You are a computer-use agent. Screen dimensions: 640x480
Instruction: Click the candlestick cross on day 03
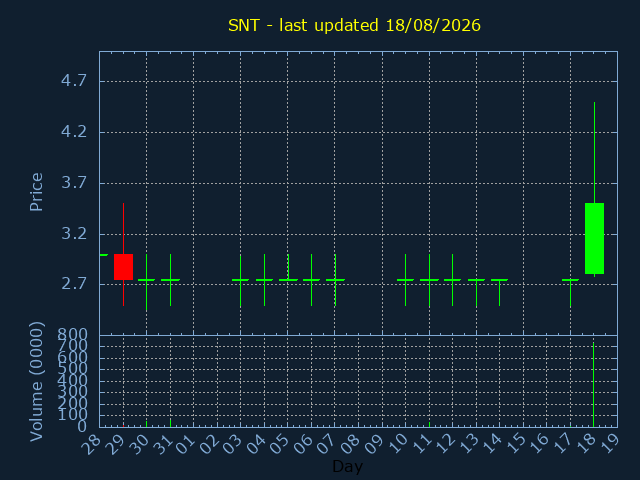pyautogui.click(x=240, y=280)
